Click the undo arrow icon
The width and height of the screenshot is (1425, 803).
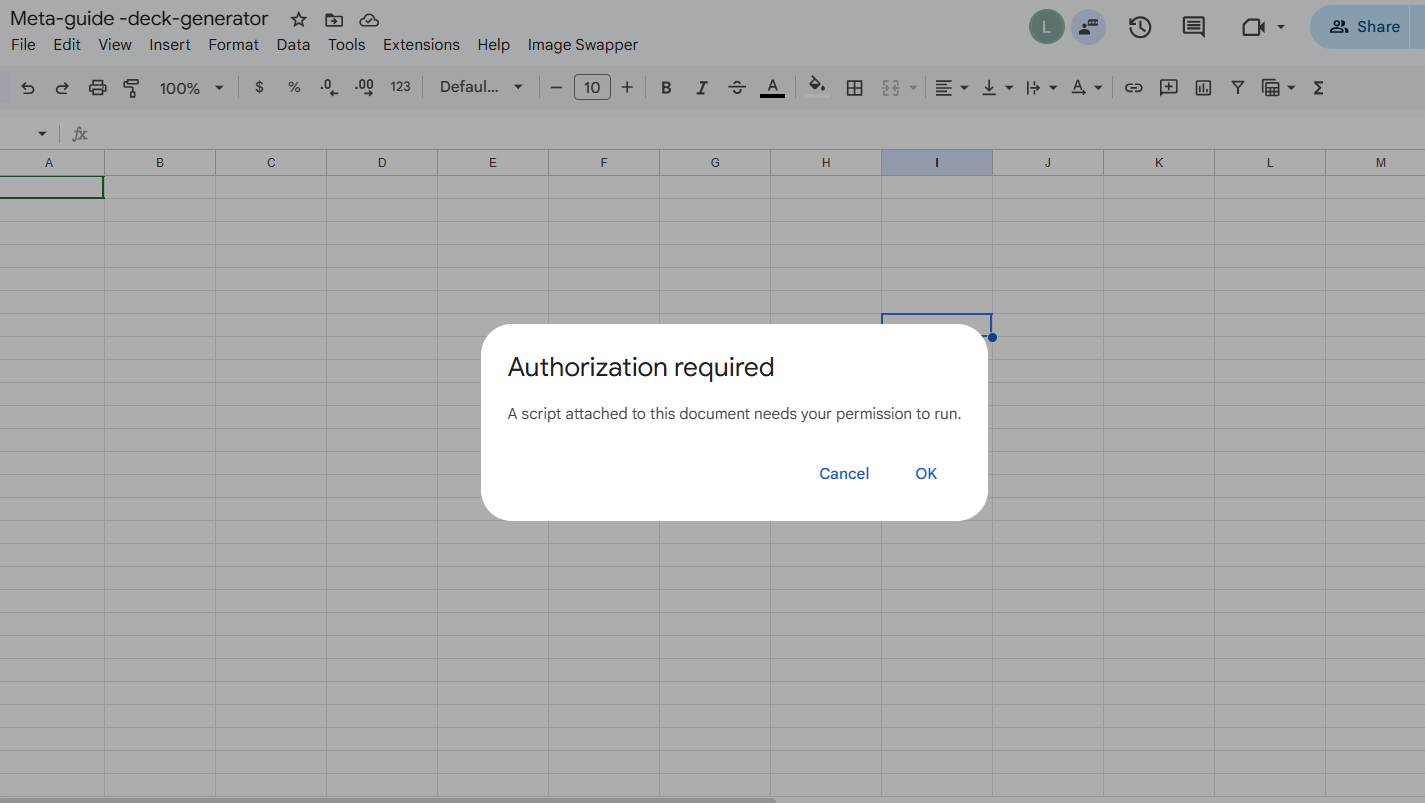coord(28,88)
